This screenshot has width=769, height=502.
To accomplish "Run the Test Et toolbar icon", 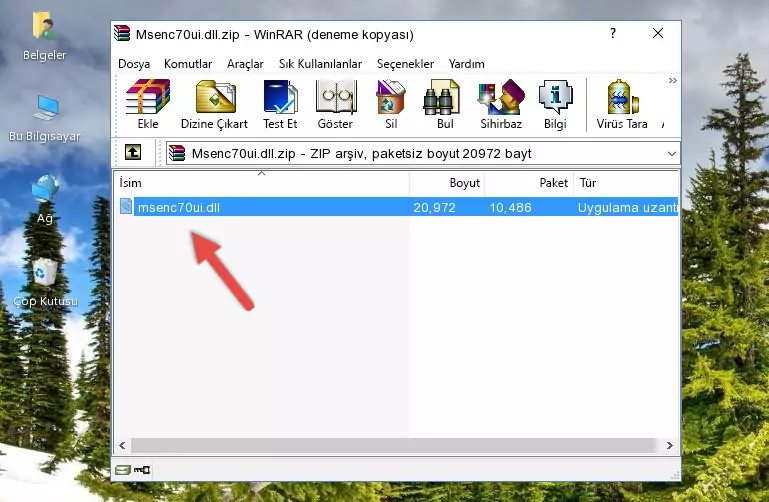I will click(x=280, y=104).
